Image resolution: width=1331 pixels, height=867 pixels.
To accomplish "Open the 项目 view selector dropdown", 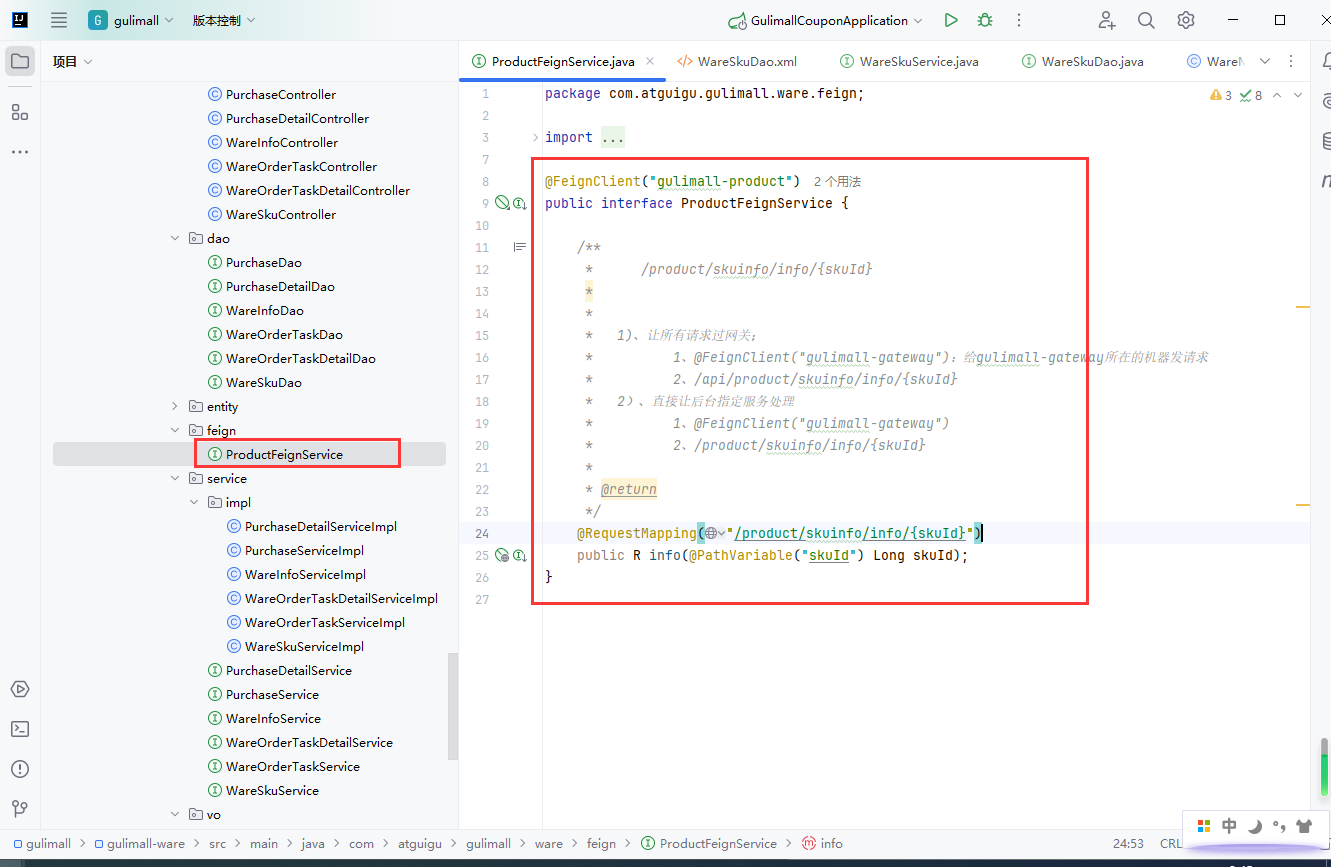I will pyautogui.click(x=72, y=61).
